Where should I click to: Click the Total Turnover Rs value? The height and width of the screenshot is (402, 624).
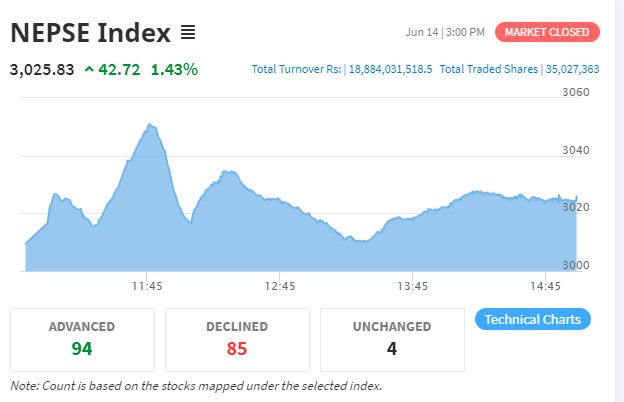coord(389,70)
